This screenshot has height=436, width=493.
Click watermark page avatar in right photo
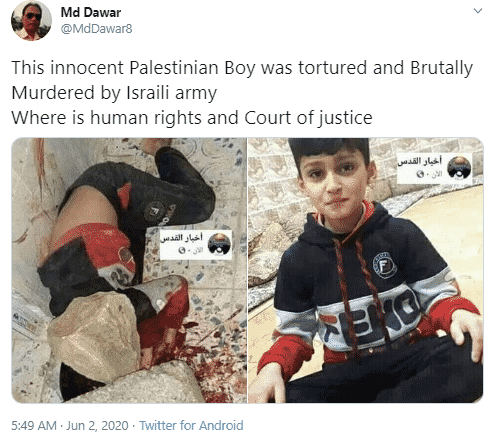[x=459, y=167]
